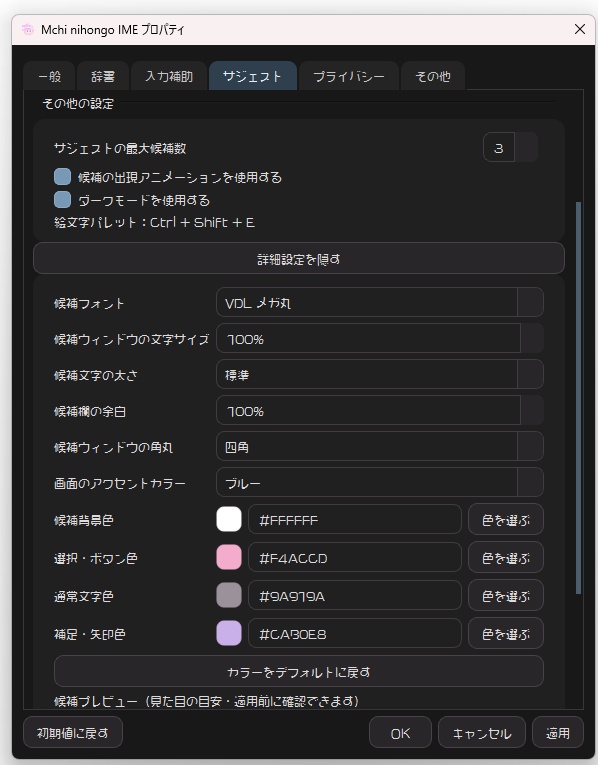Click the app icon in the title bar
The height and width of the screenshot is (765, 598).
28,30
